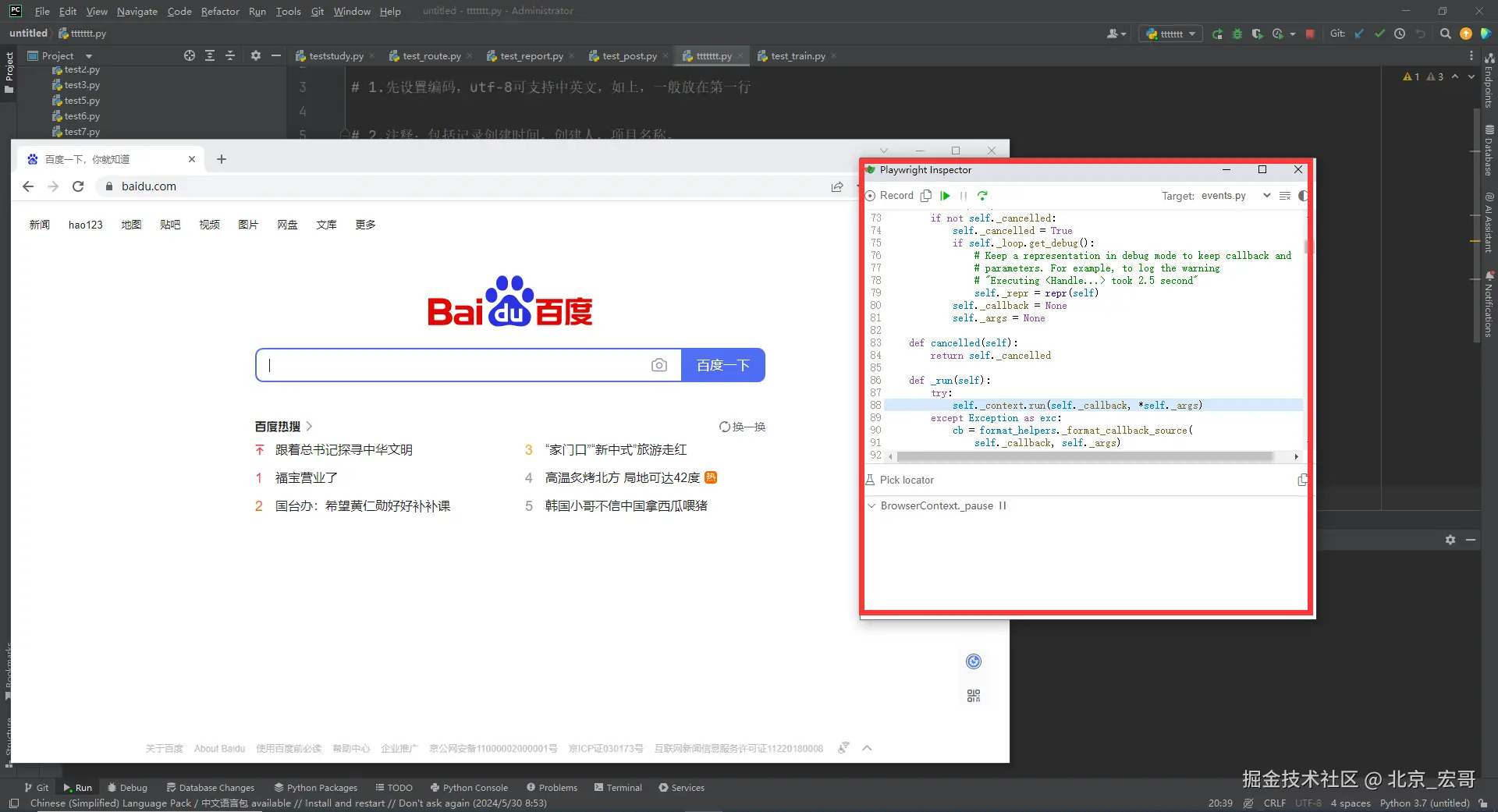The width and height of the screenshot is (1498, 812).
Task: Show Git history clock icon
Action: pyautogui.click(x=1400, y=34)
